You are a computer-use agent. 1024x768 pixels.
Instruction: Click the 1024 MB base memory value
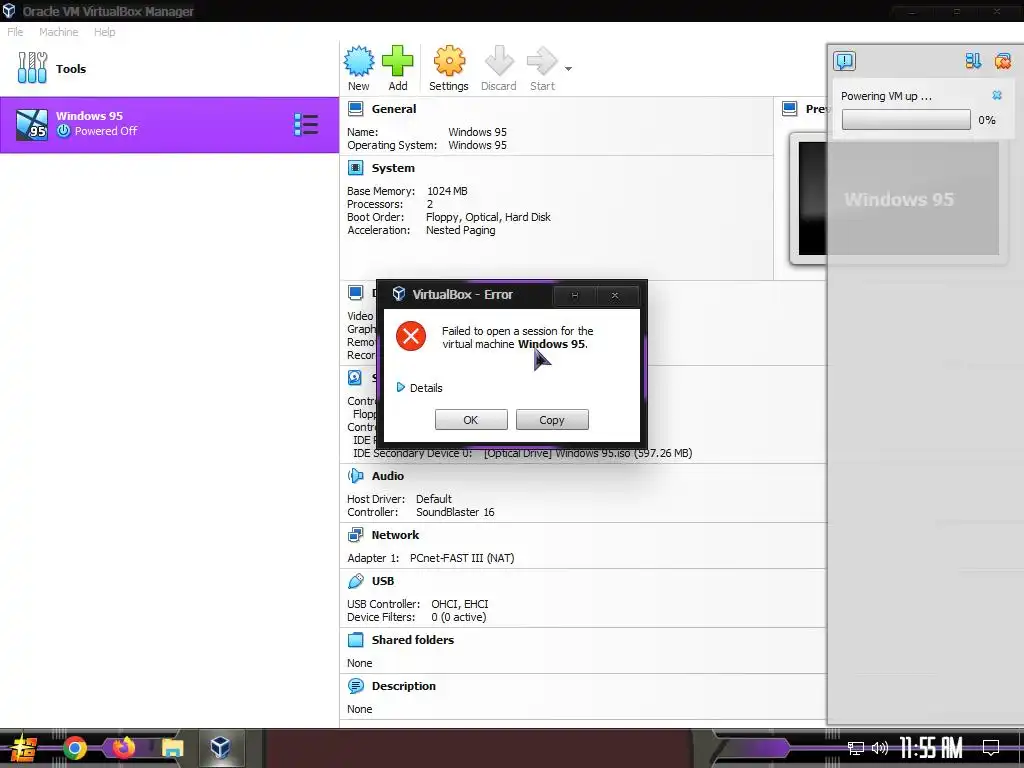point(447,191)
